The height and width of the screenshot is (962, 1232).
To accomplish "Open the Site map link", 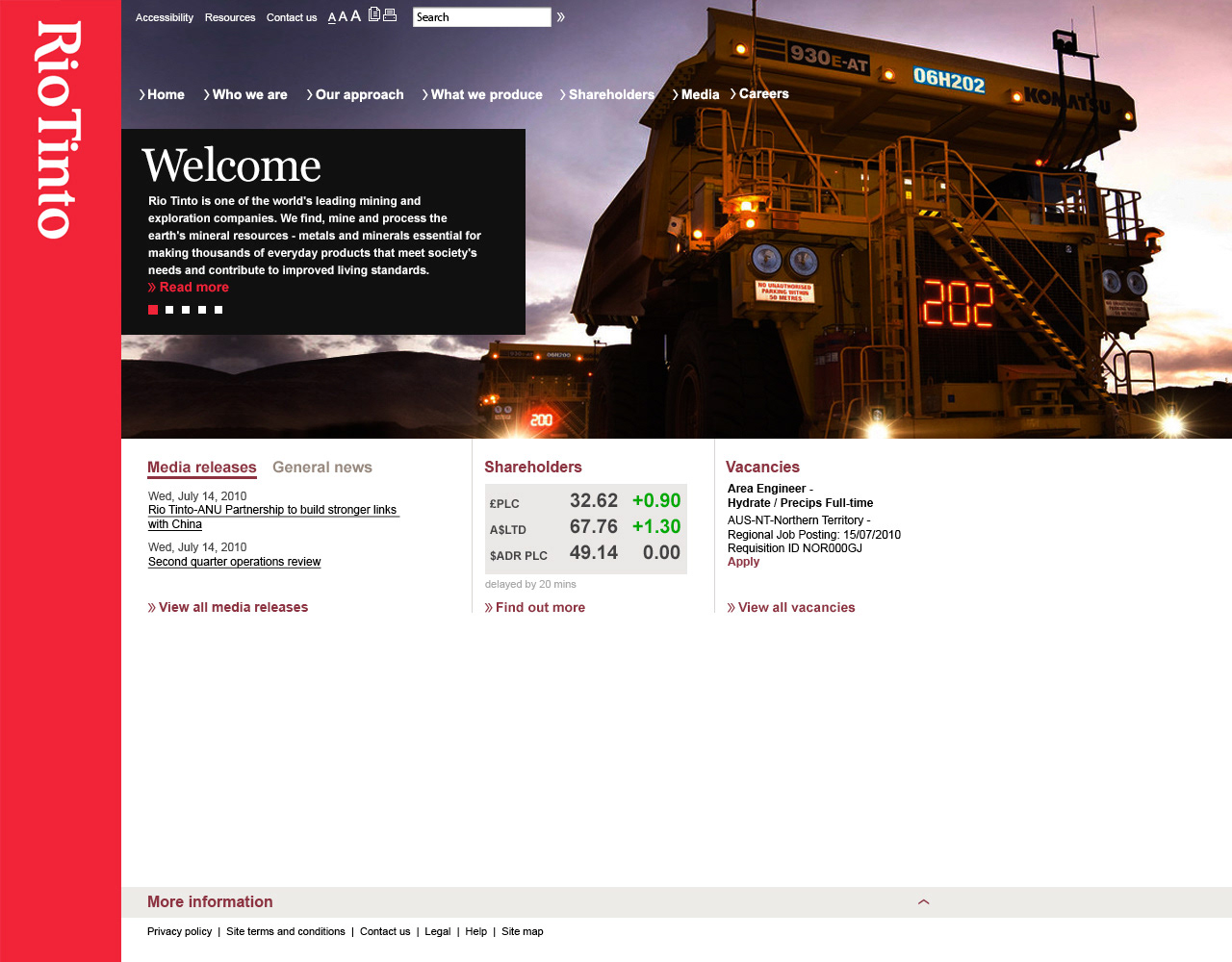I will (x=523, y=931).
